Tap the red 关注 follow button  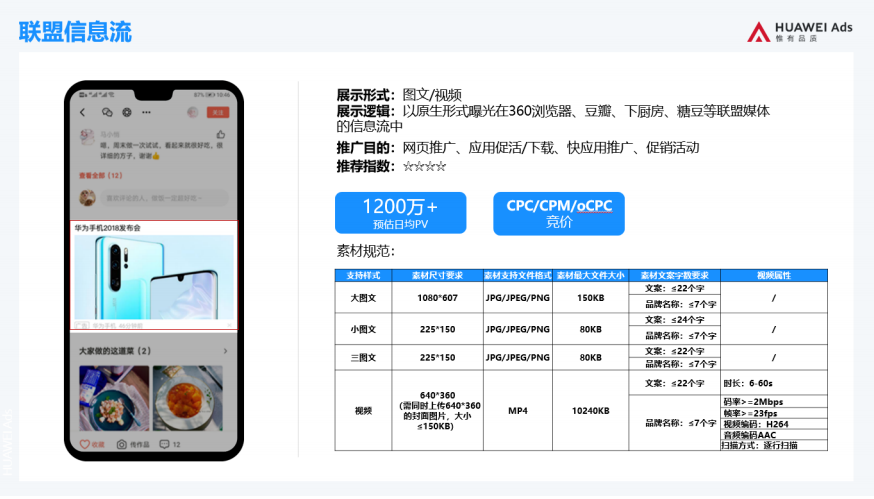(218, 112)
